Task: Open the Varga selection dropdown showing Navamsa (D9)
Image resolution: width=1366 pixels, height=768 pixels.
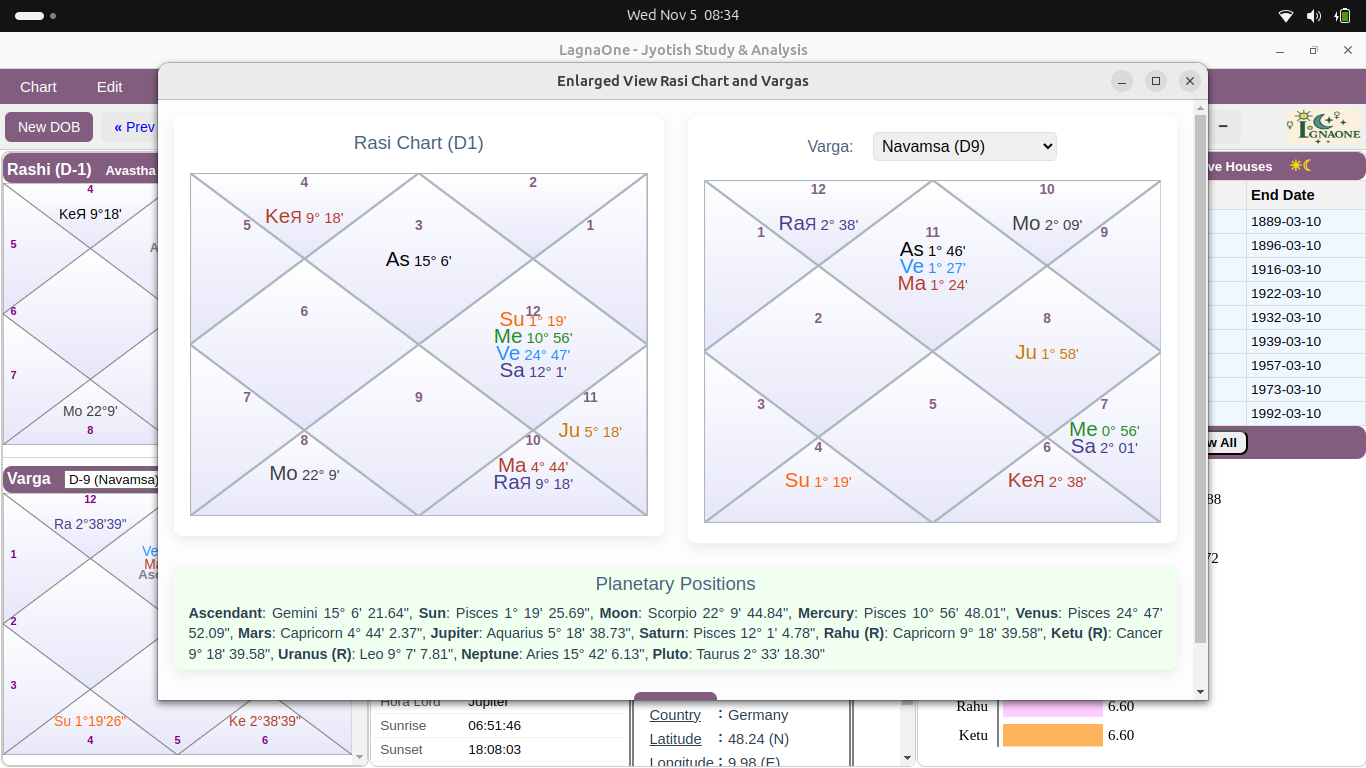Action: coord(964,146)
